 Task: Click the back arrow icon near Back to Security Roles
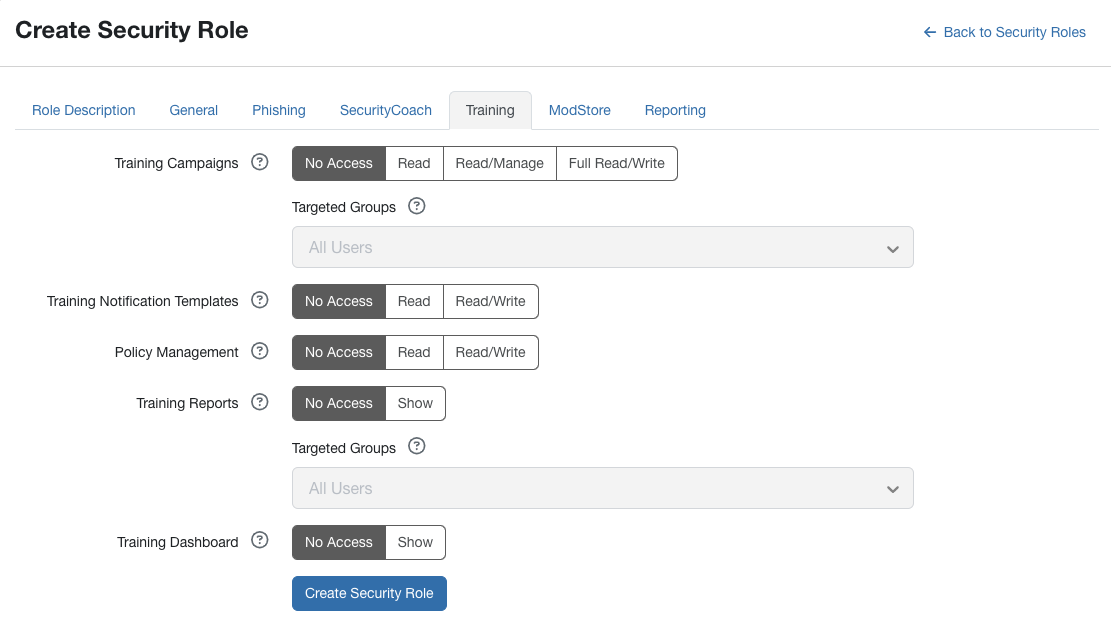click(x=927, y=31)
